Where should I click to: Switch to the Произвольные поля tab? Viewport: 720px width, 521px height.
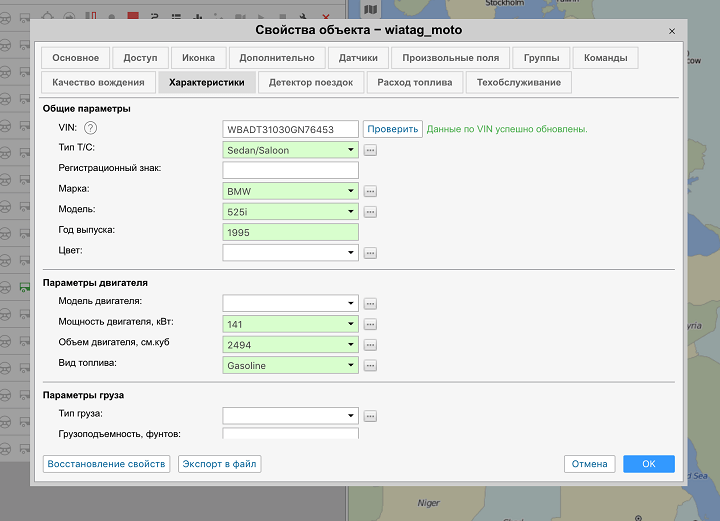point(450,58)
